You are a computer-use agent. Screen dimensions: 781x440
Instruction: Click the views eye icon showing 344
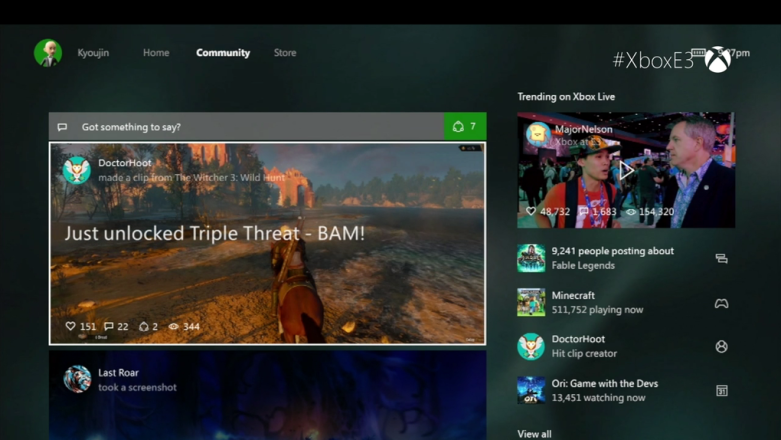173,326
